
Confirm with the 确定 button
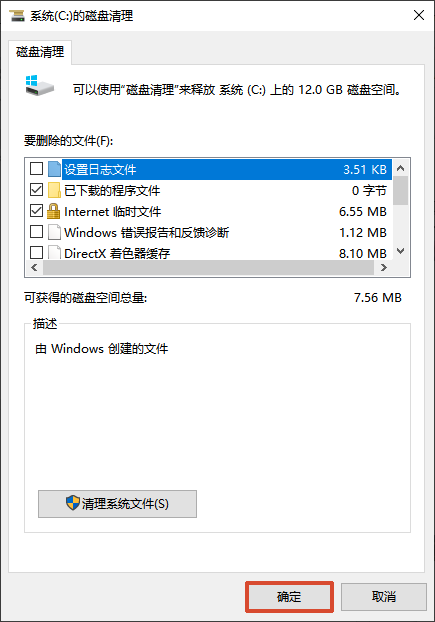(x=289, y=597)
